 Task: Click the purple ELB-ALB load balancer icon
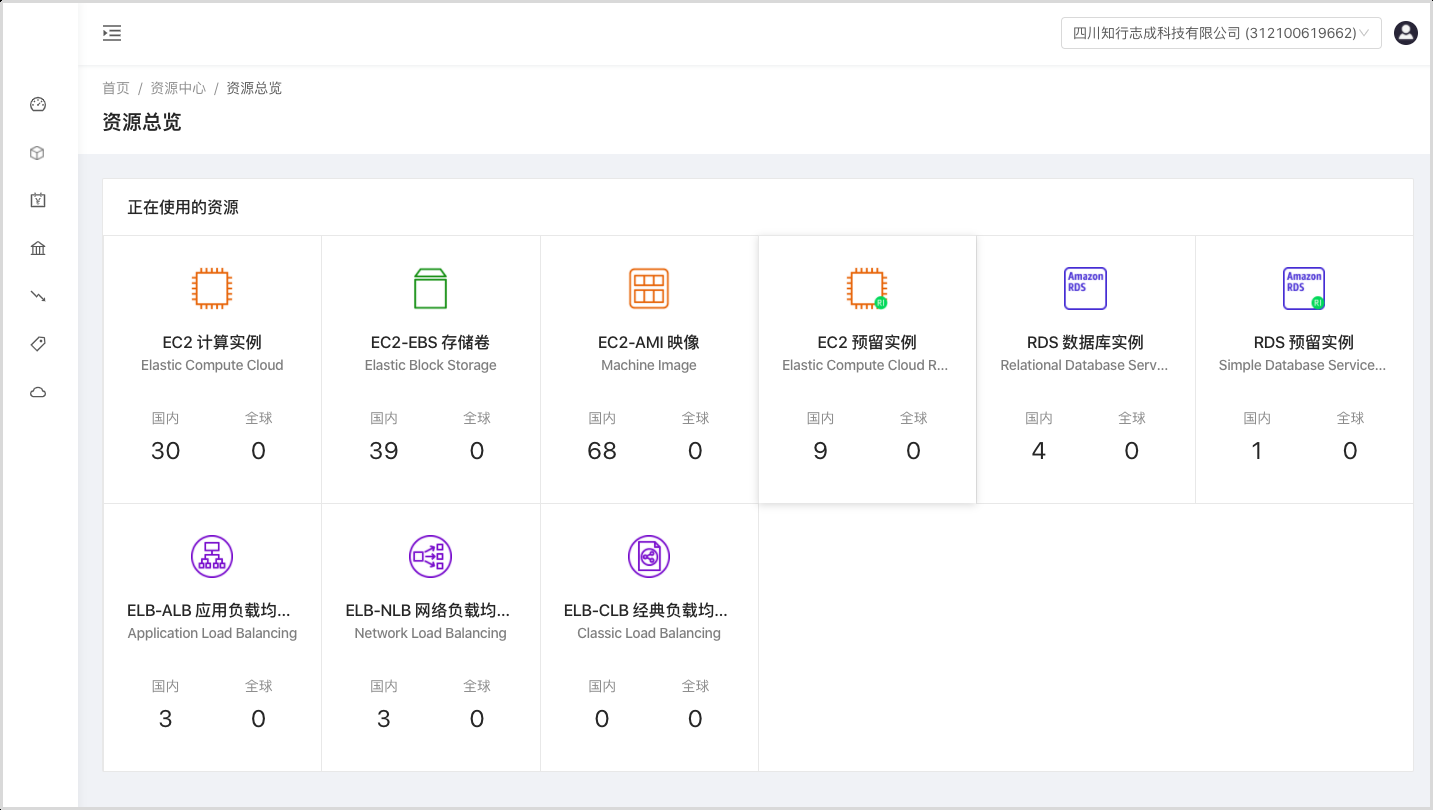211,556
